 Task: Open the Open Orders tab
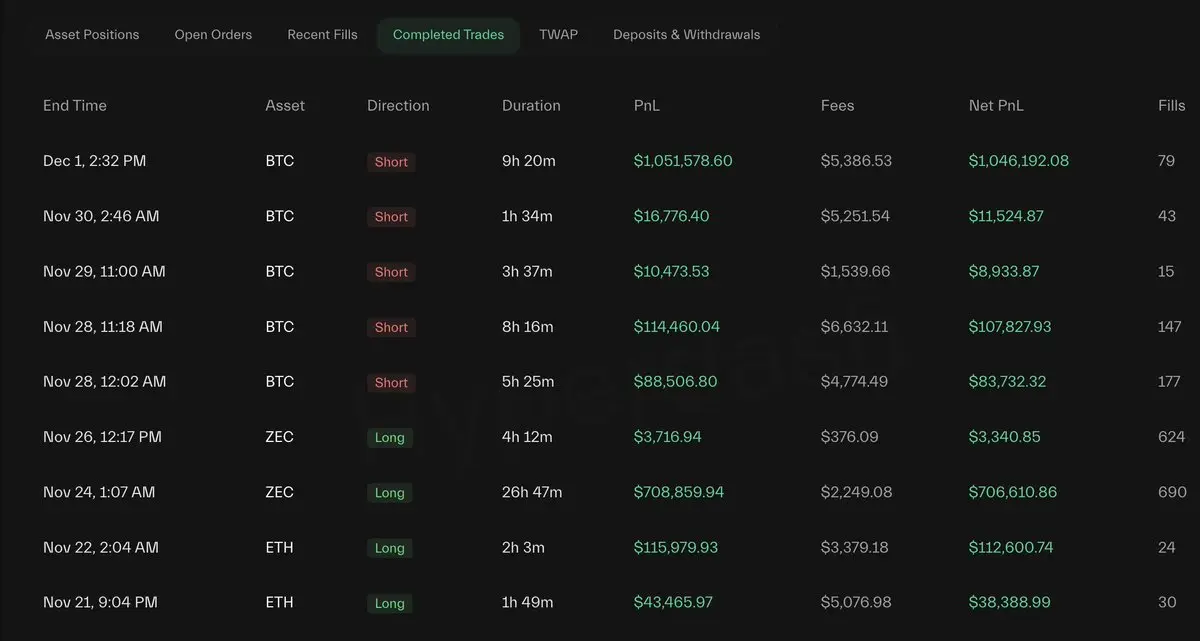pos(213,35)
